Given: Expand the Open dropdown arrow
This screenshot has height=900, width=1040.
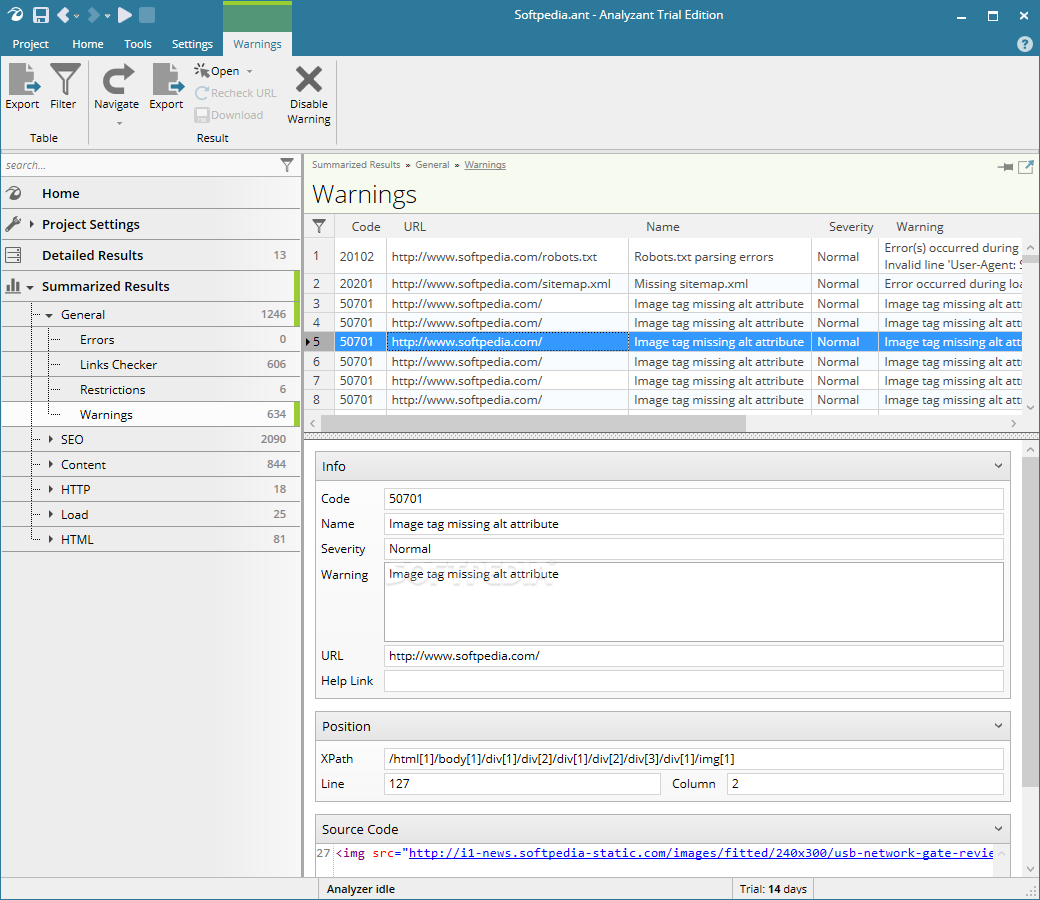Looking at the screenshot, I should click(x=249, y=71).
